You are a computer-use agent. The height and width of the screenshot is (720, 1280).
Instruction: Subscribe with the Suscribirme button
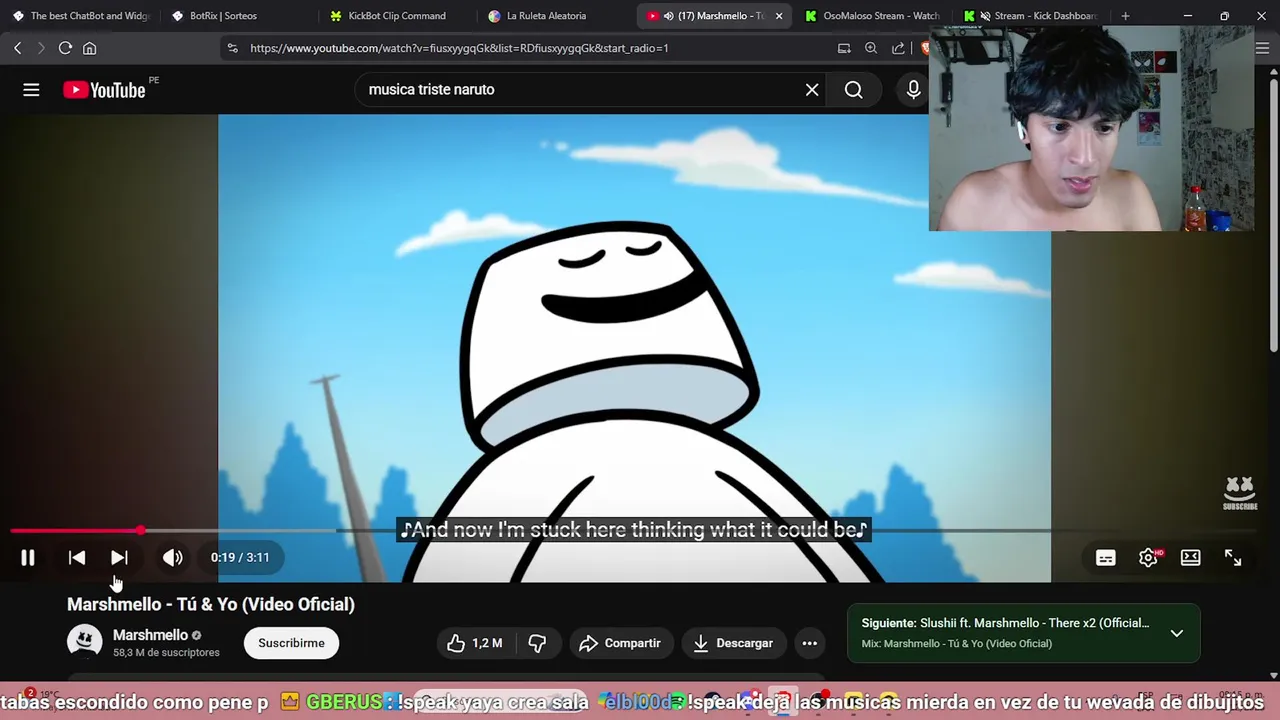(291, 643)
